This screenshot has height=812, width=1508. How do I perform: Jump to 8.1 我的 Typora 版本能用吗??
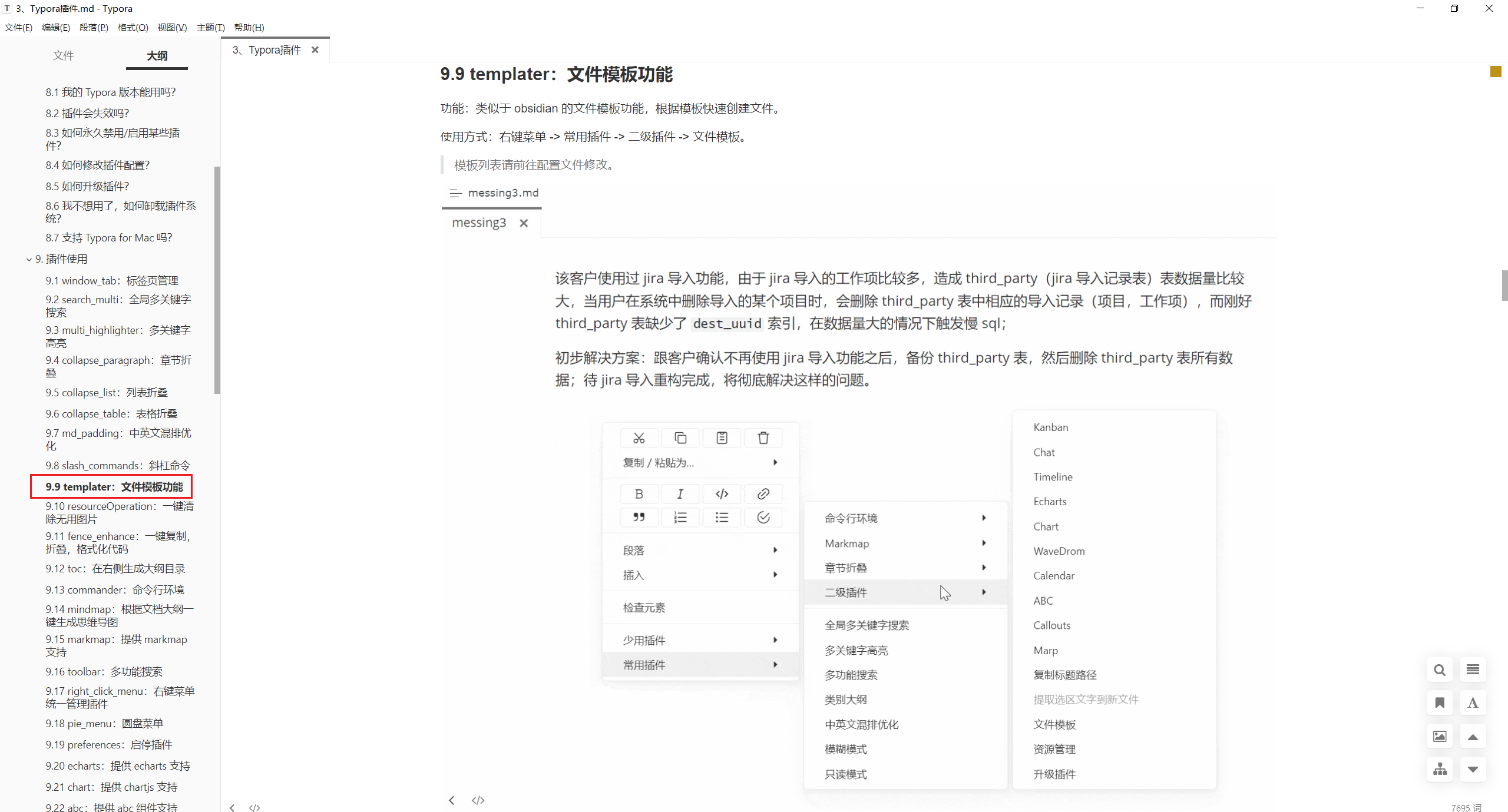pos(111,92)
